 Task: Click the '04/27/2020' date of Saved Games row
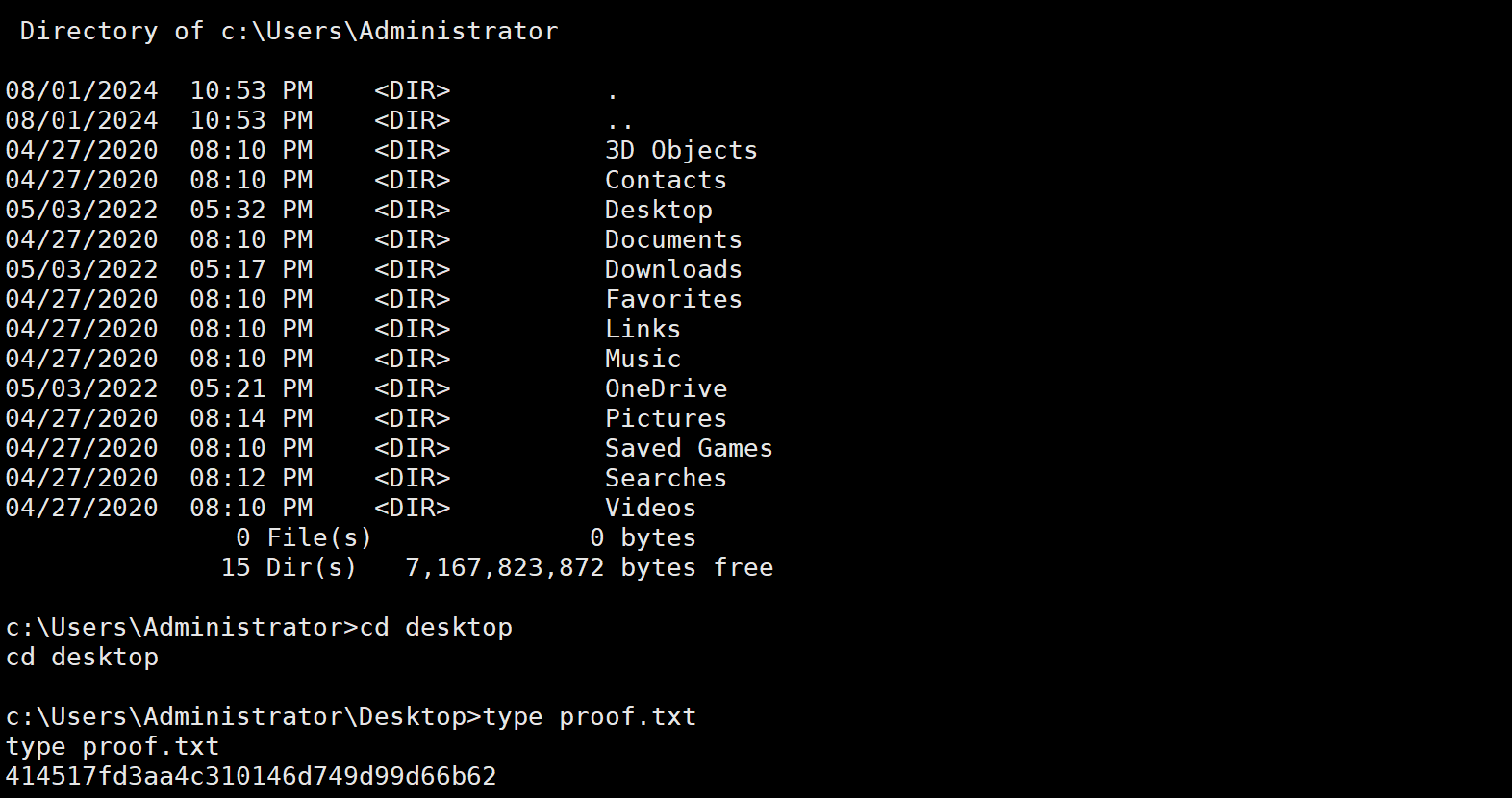[82, 449]
